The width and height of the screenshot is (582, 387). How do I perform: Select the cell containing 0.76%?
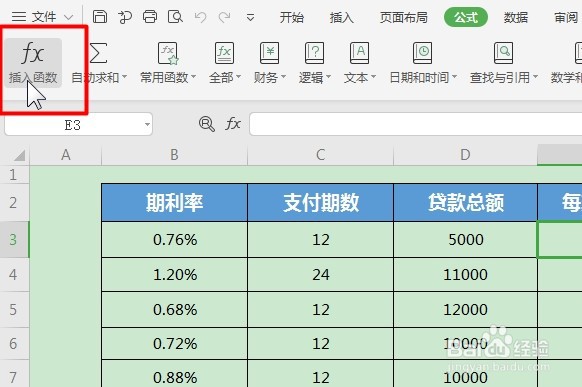[174, 239]
